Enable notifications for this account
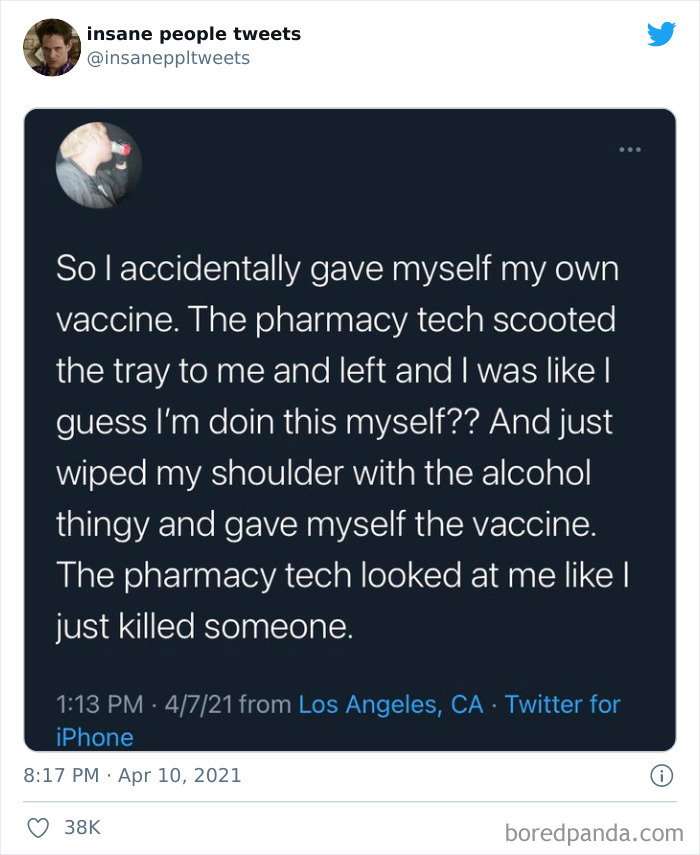Viewport: 700px width, 855px height. [x=660, y=32]
